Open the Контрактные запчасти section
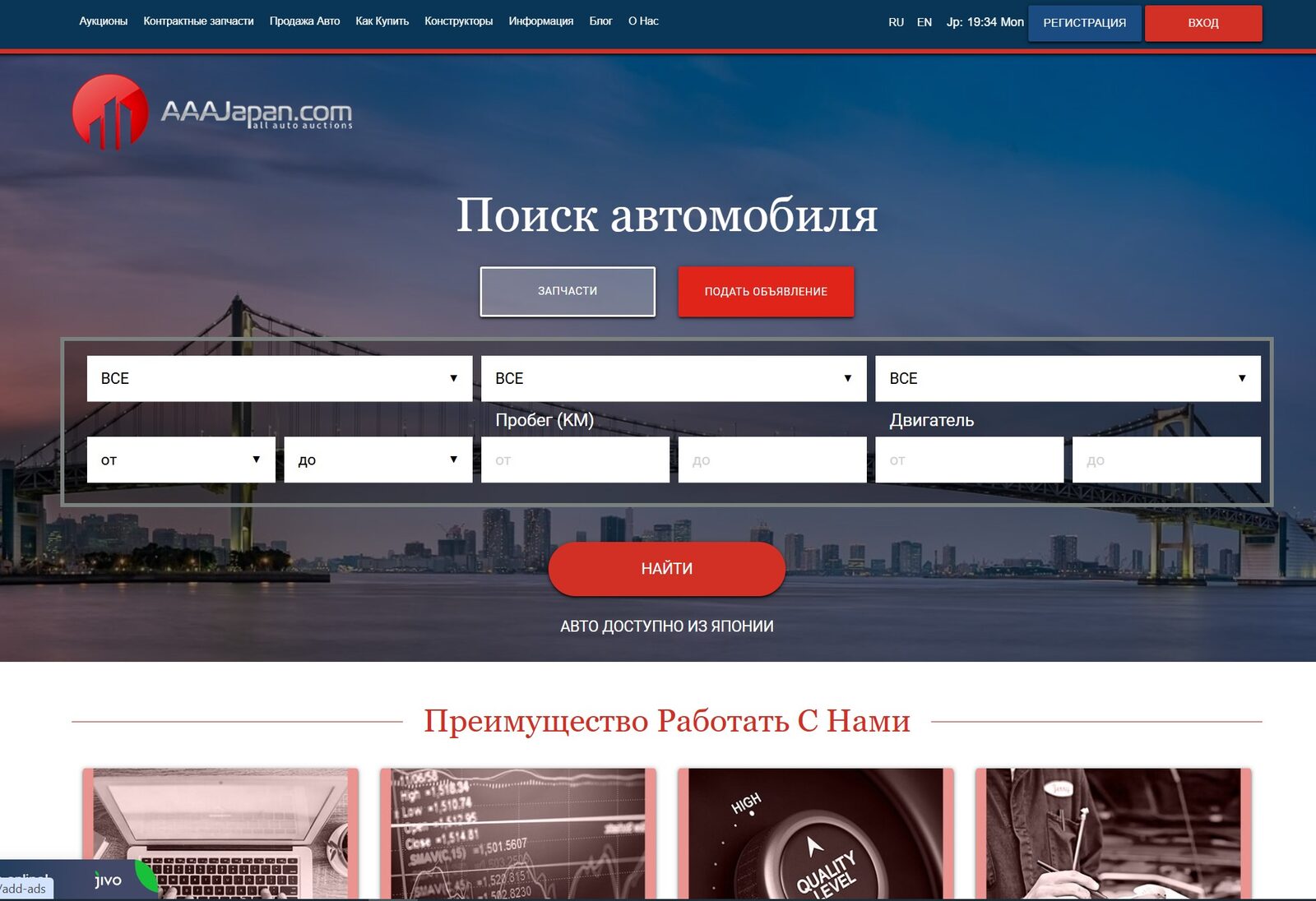Image resolution: width=1316 pixels, height=901 pixels. click(197, 21)
